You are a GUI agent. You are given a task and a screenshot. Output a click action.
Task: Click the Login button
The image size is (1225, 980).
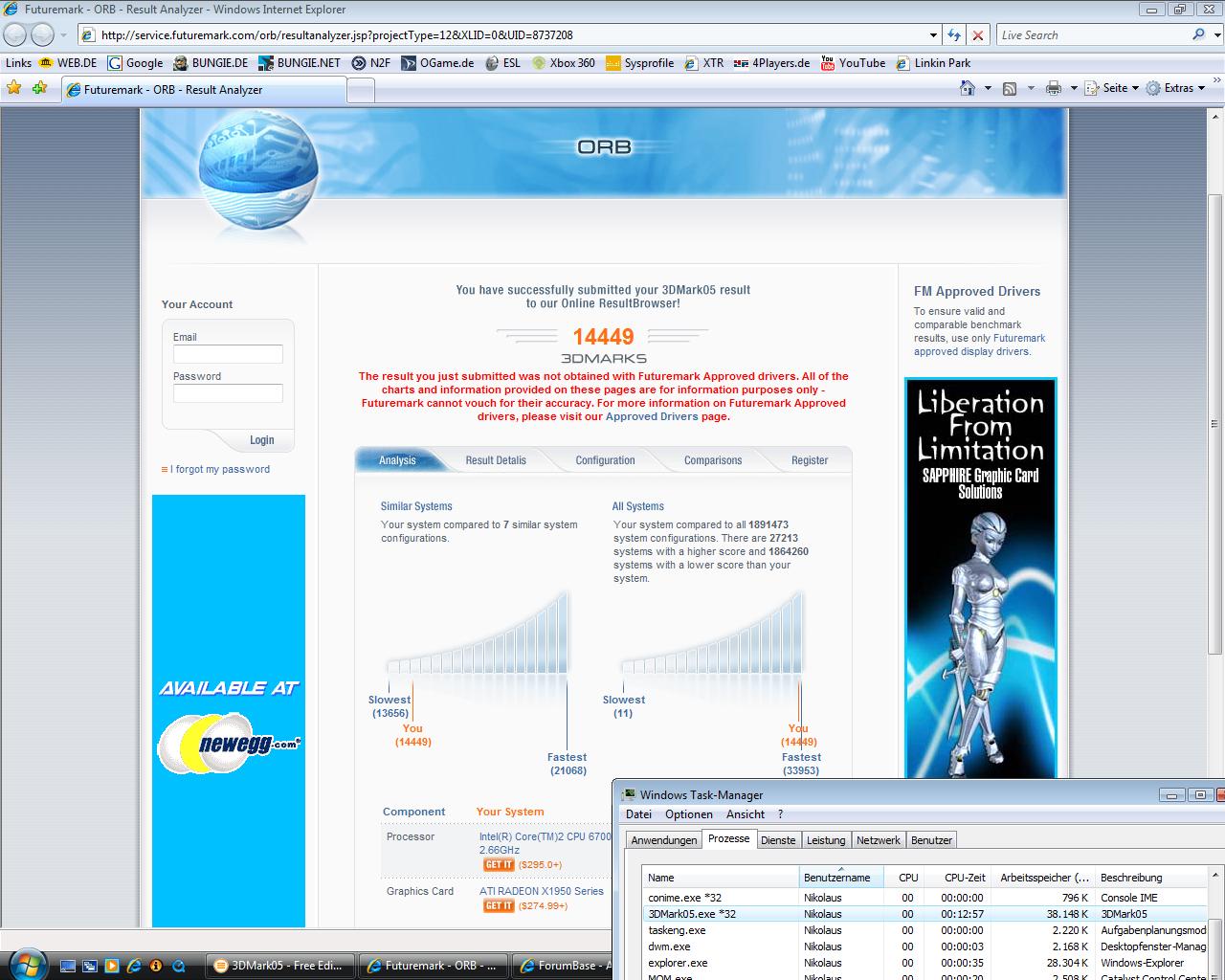[x=261, y=440]
